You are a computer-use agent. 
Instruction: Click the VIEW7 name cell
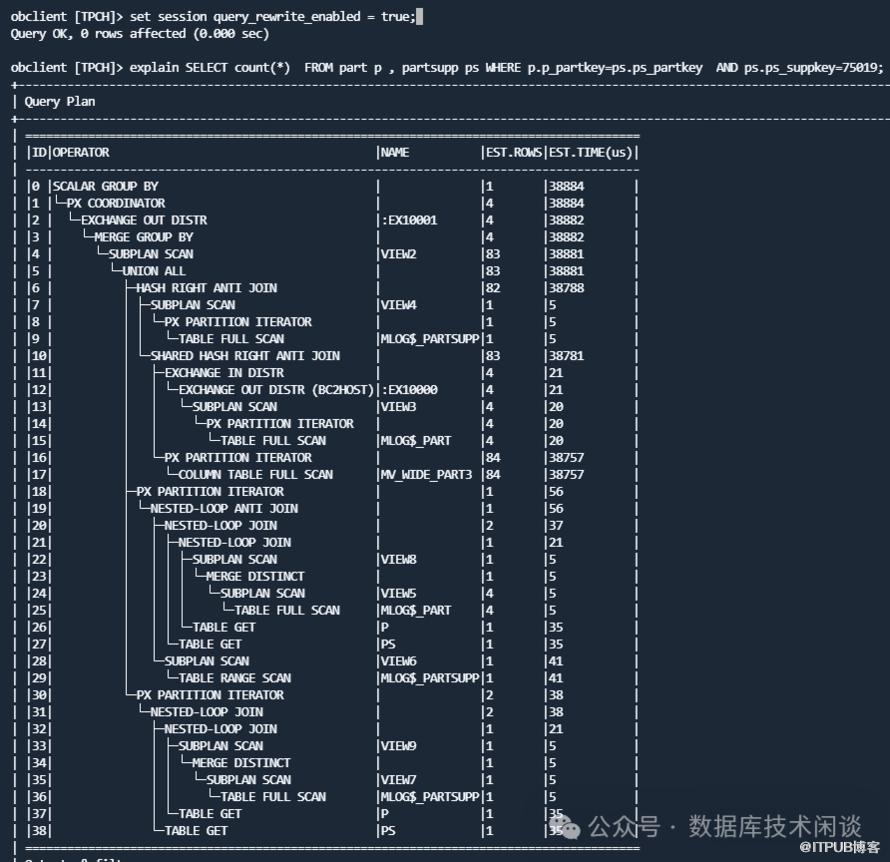coord(398,780)
